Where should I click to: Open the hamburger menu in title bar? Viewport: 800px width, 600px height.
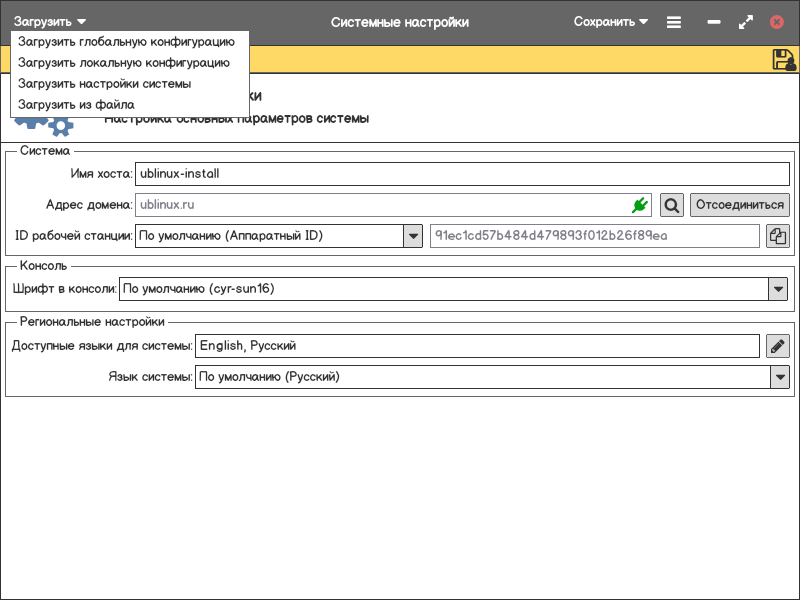pos(674,21)
